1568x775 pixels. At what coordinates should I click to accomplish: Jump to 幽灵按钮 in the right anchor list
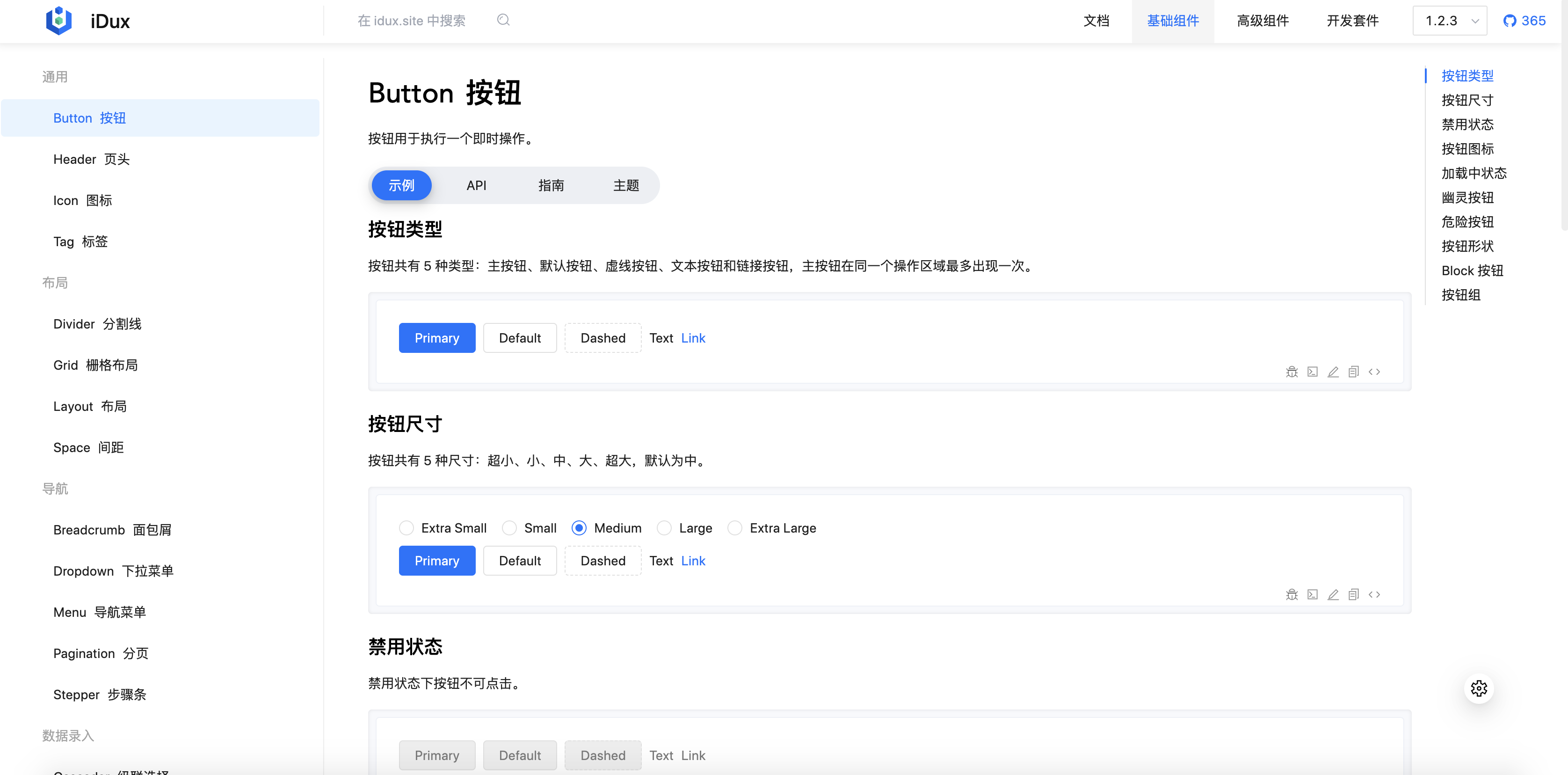tap(1467, 197)
